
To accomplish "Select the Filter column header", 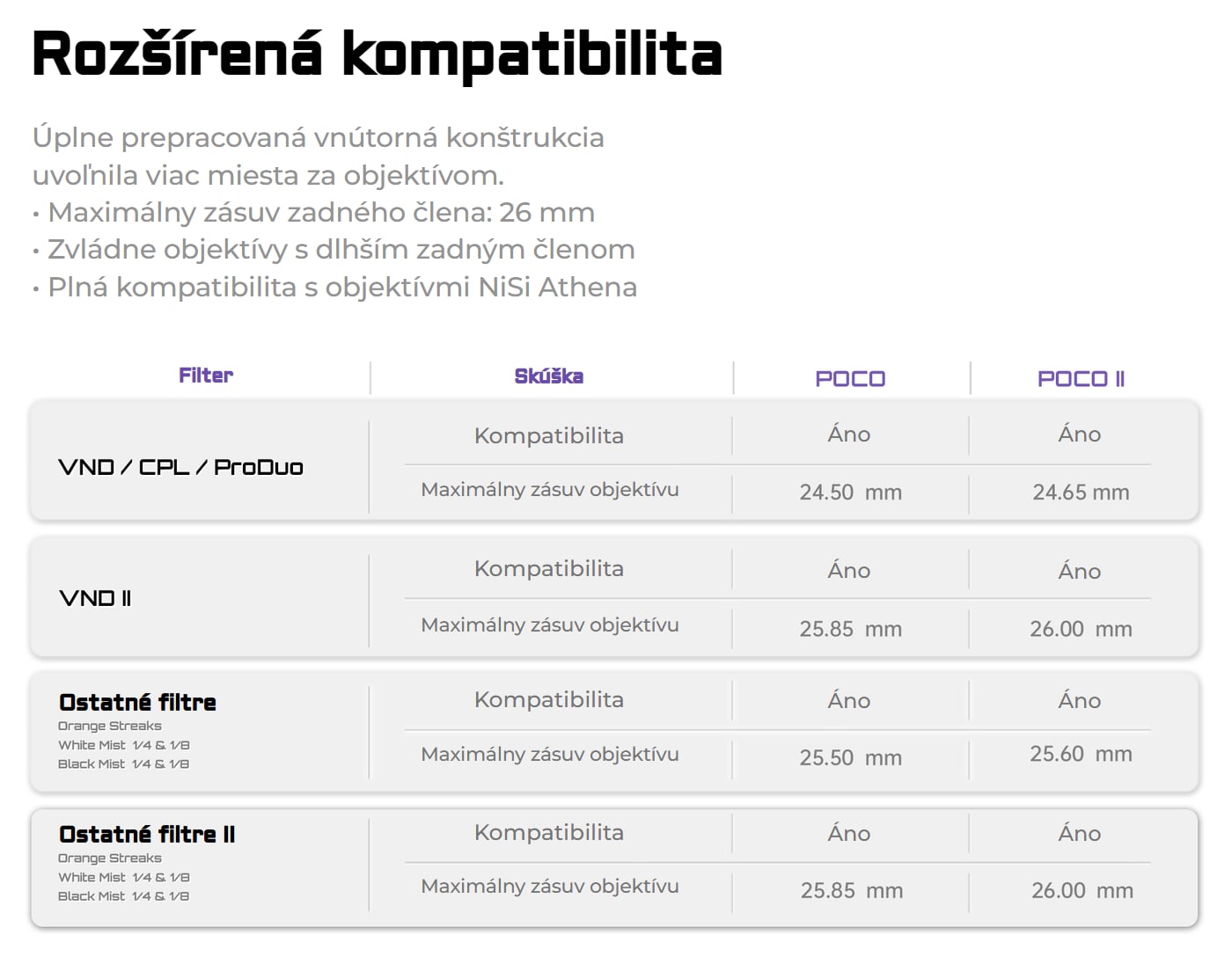I will coord(206,376).
